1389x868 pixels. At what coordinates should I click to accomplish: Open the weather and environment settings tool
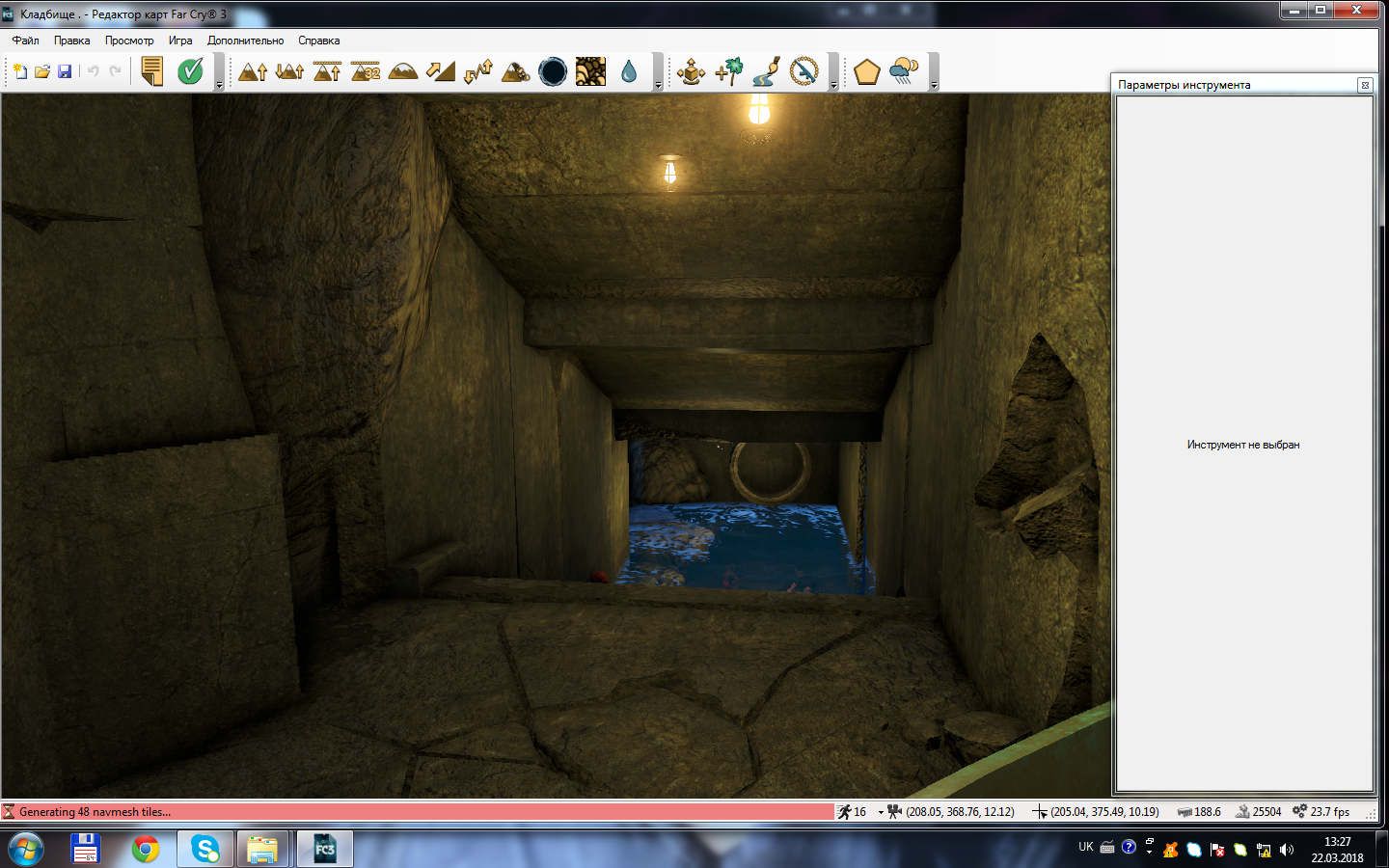click(x=904, y=71)
